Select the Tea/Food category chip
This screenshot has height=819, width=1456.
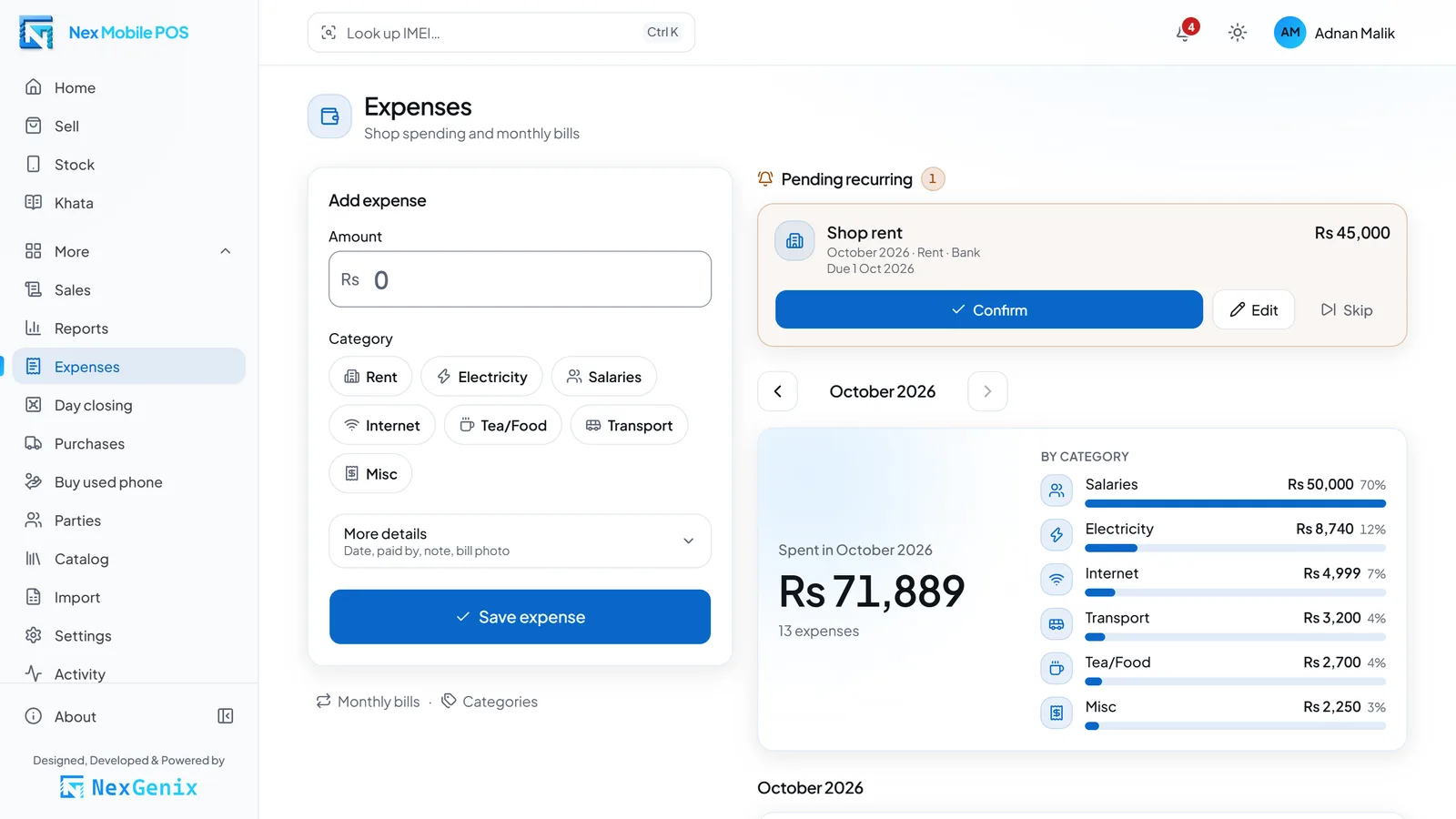coord(503,425)
